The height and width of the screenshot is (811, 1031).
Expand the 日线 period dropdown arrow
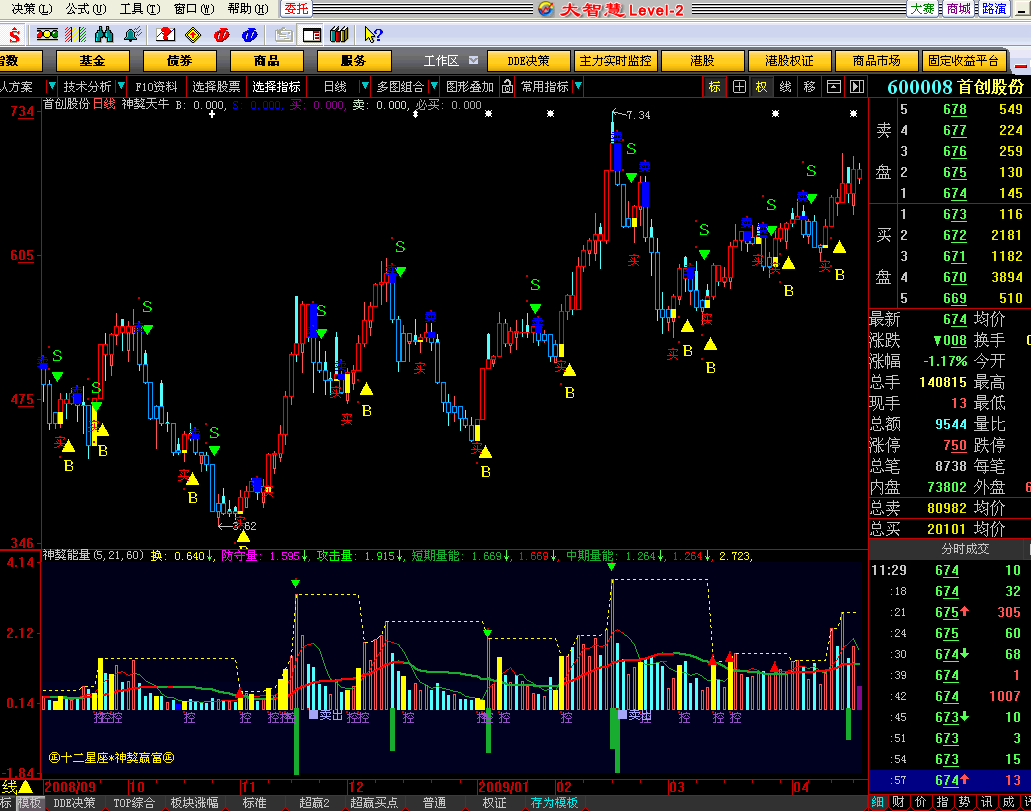pos(365,86)
